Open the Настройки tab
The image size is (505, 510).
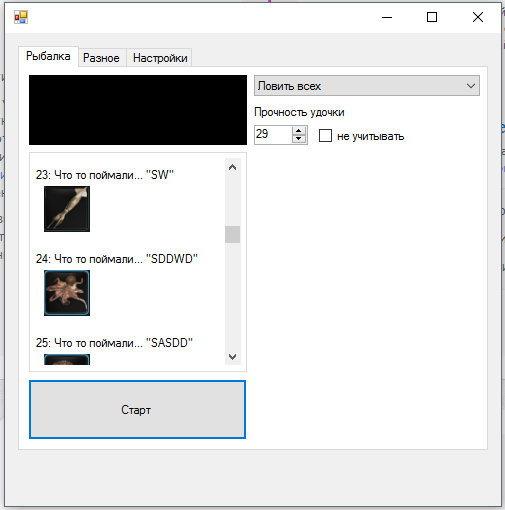coord(160,58)
